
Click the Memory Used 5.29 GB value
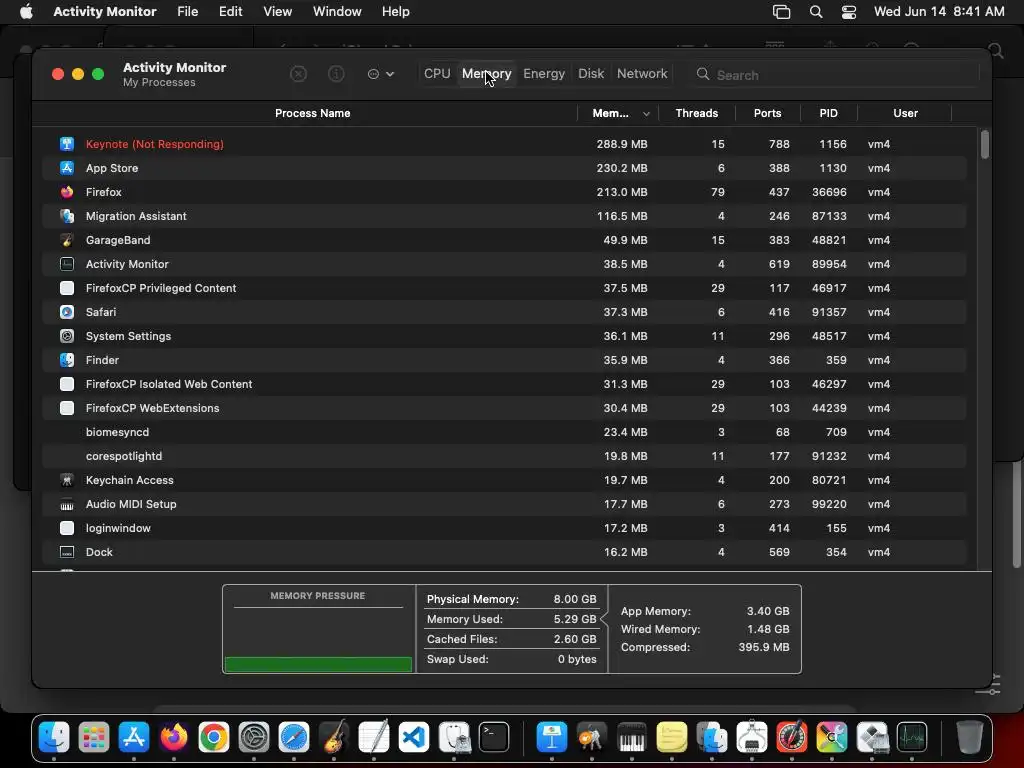[x=575, y=619]
